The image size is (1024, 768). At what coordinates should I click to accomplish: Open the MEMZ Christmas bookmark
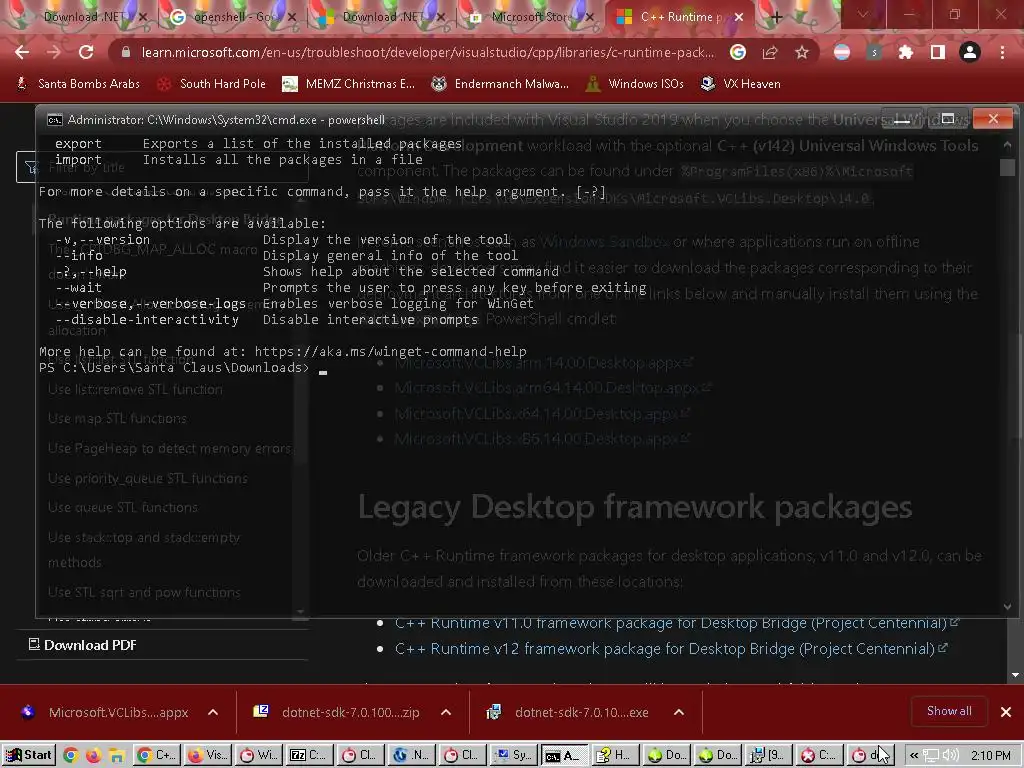(x=348, y=84)
